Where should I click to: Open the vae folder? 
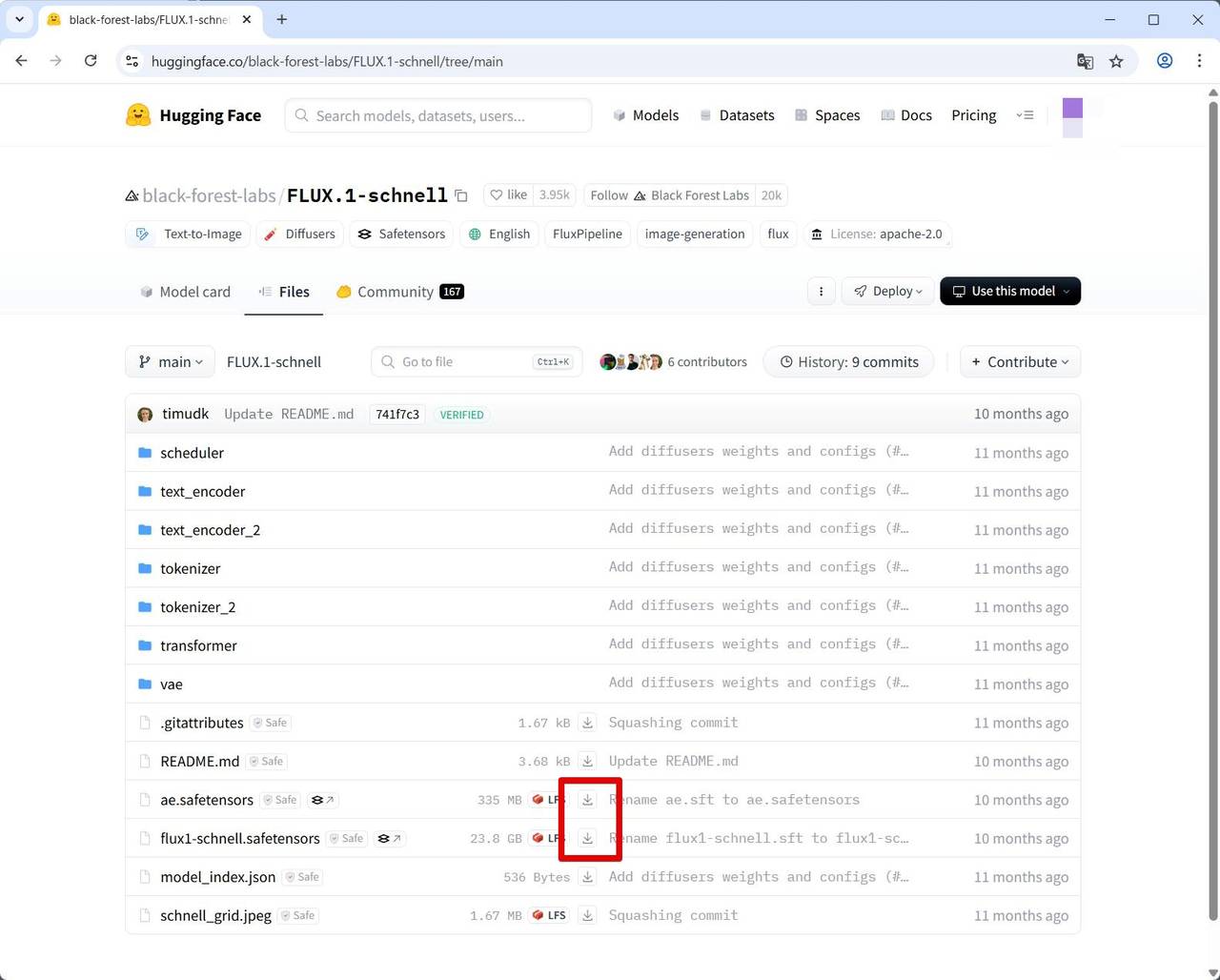click(172, 684)
